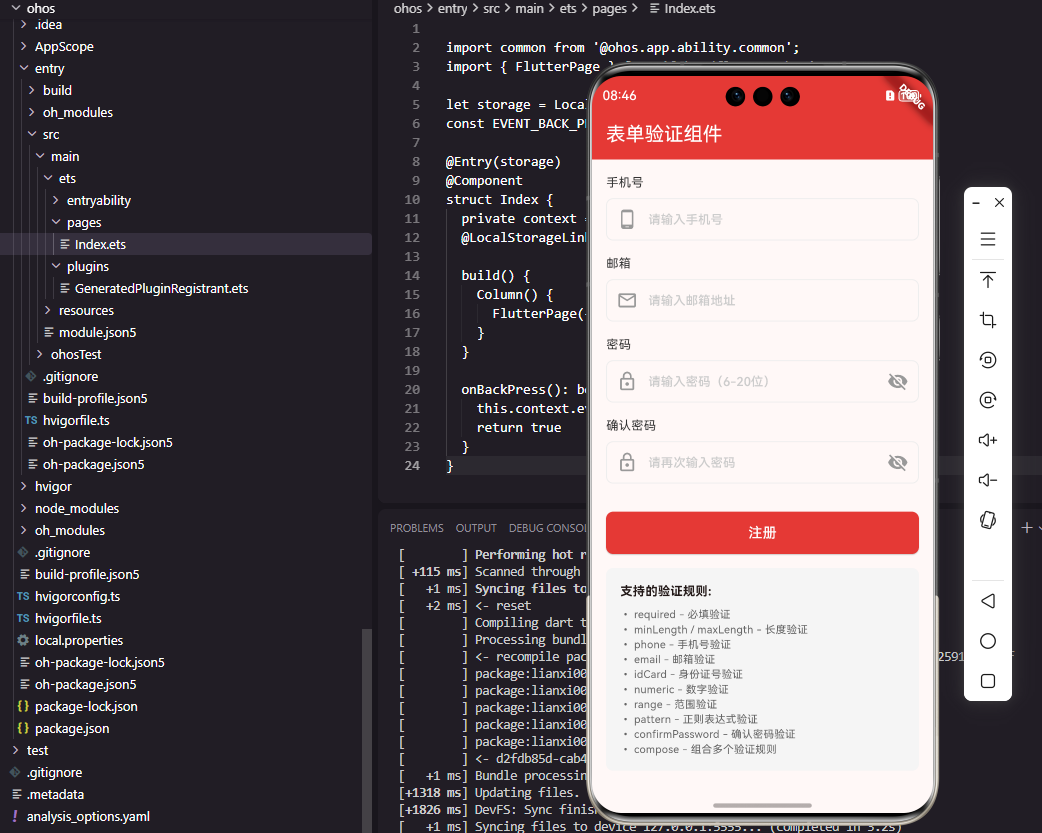Click line number 24 in editor gutter
1042x833 pixels.
click(x=412, y=465)
